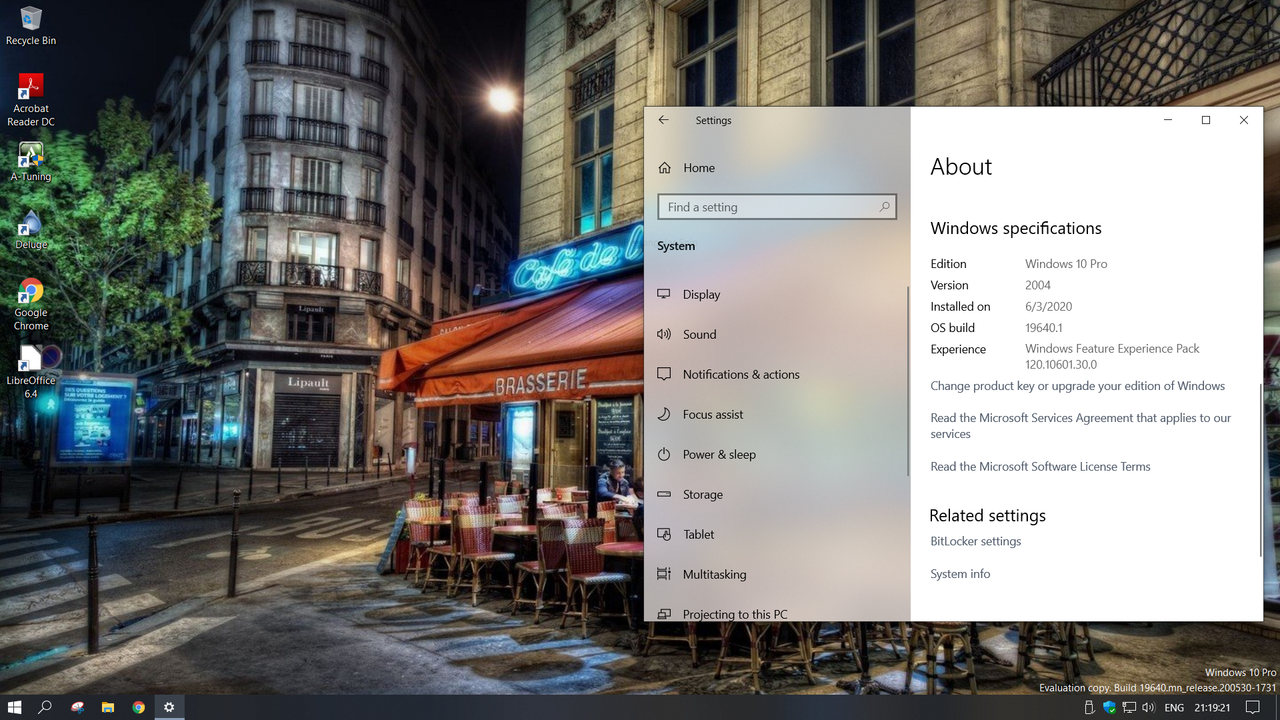Click the magnifier in Find a setting box

tap(884, 207)
